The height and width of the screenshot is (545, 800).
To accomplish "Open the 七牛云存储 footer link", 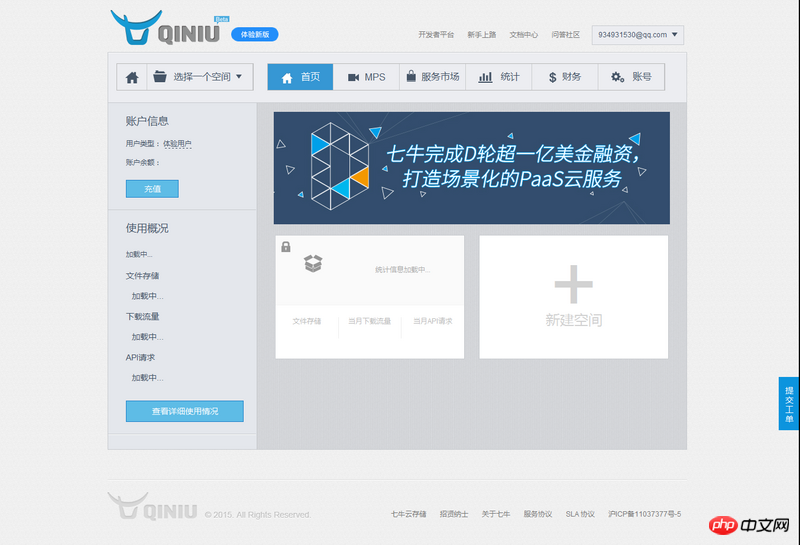I will pos(408,514).
